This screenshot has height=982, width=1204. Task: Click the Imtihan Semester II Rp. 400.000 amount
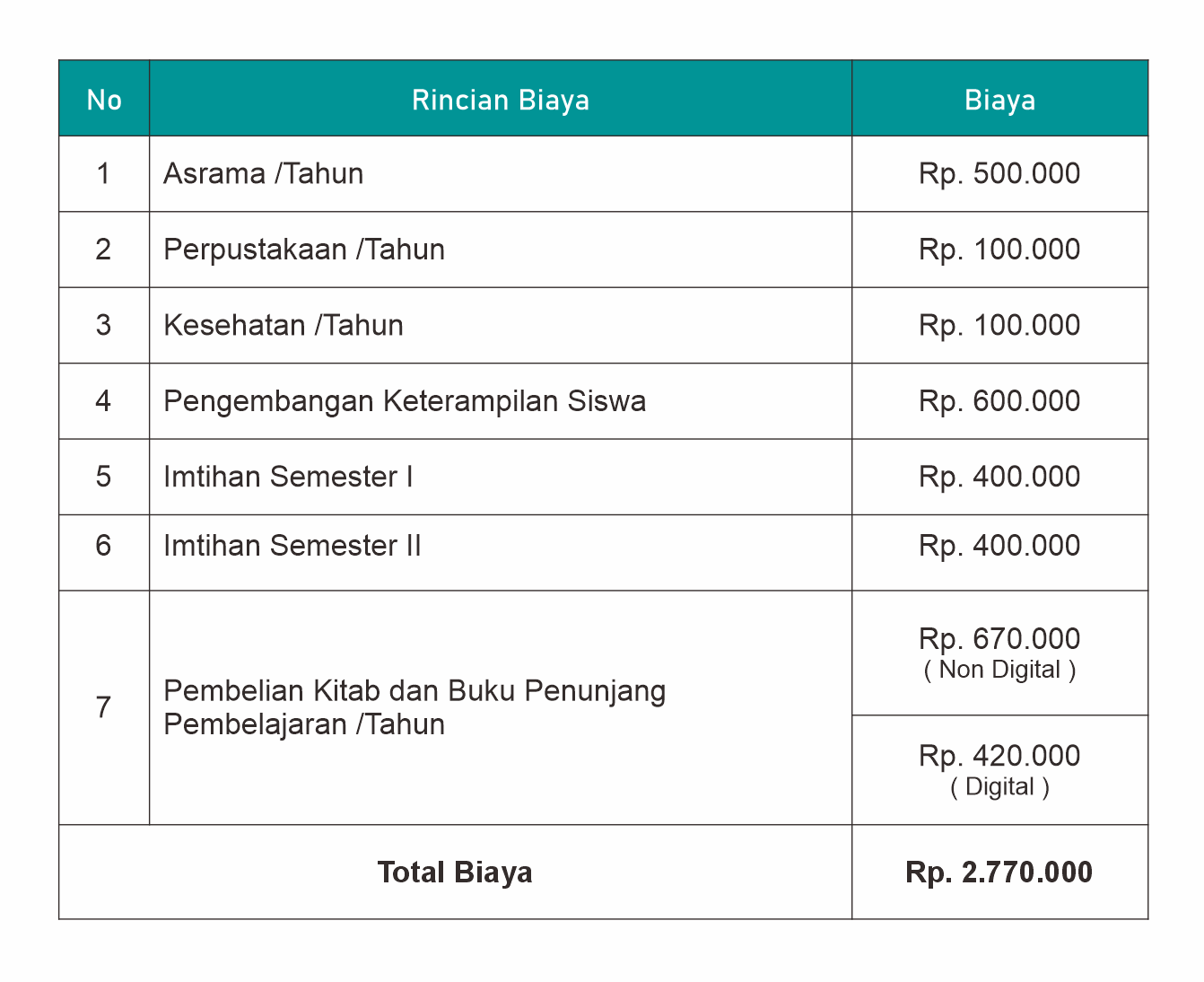pos(999,546)
